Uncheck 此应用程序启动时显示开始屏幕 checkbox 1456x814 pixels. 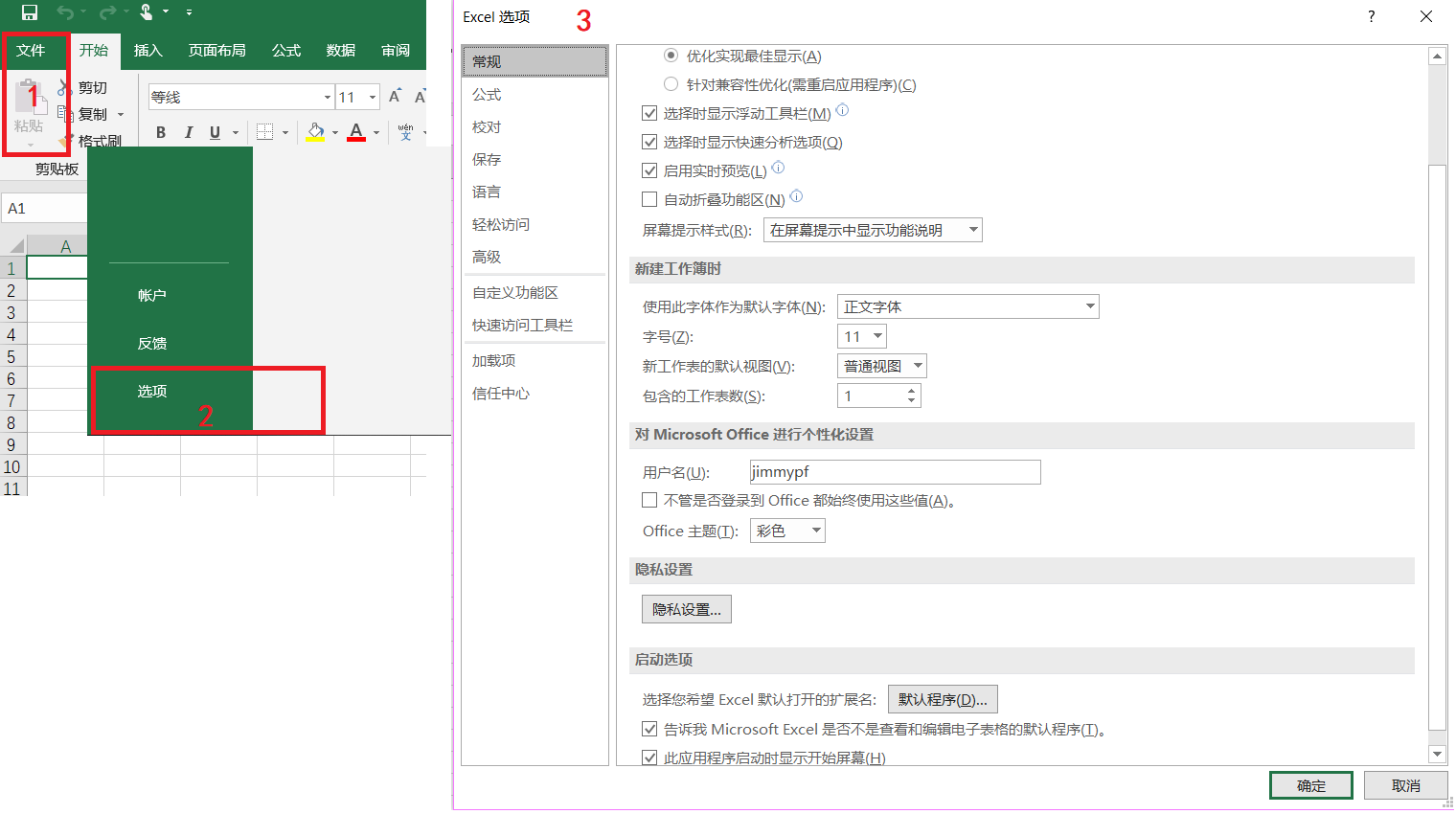click(x=649, y=757)
